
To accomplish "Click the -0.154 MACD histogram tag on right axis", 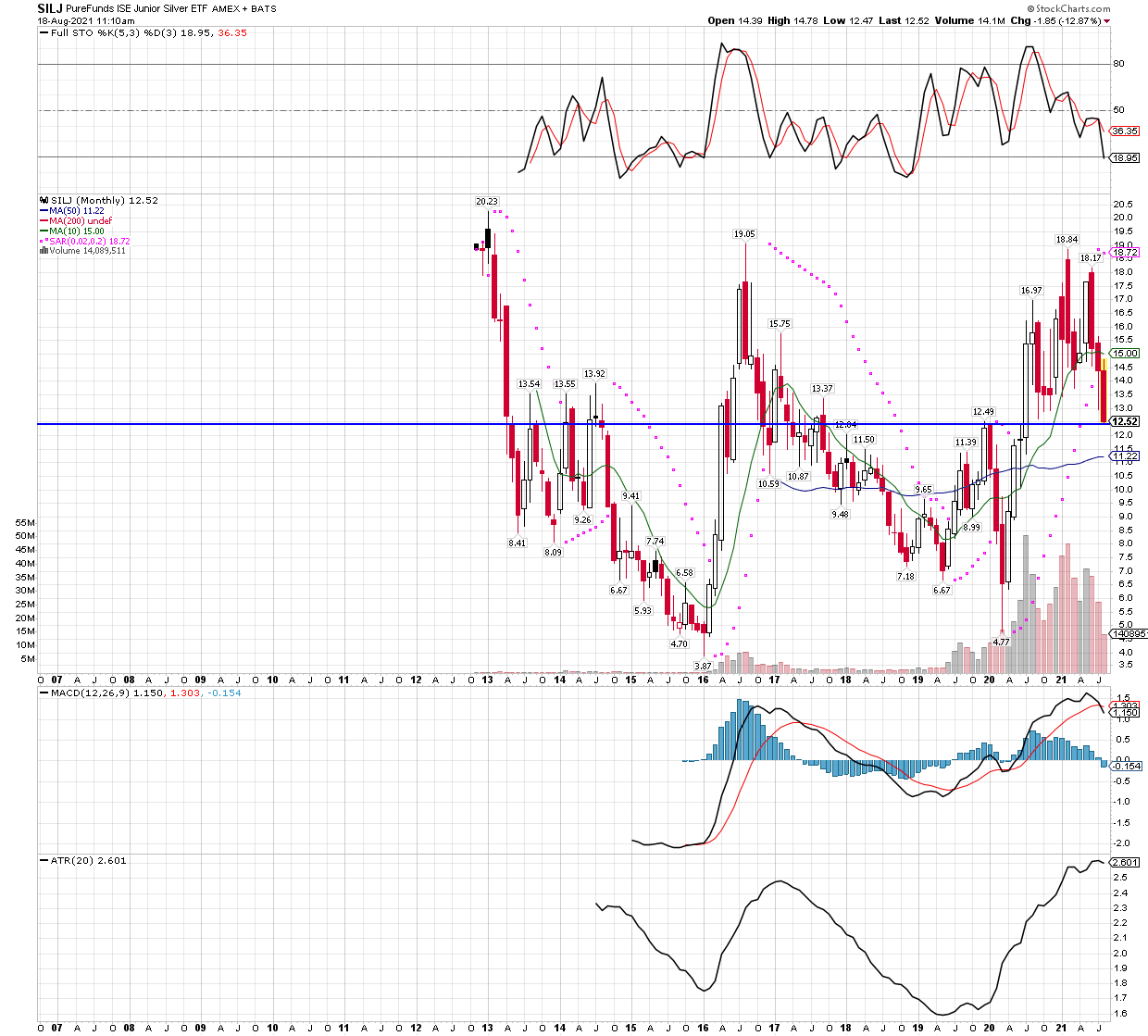I will click(x=1126, y=766).
